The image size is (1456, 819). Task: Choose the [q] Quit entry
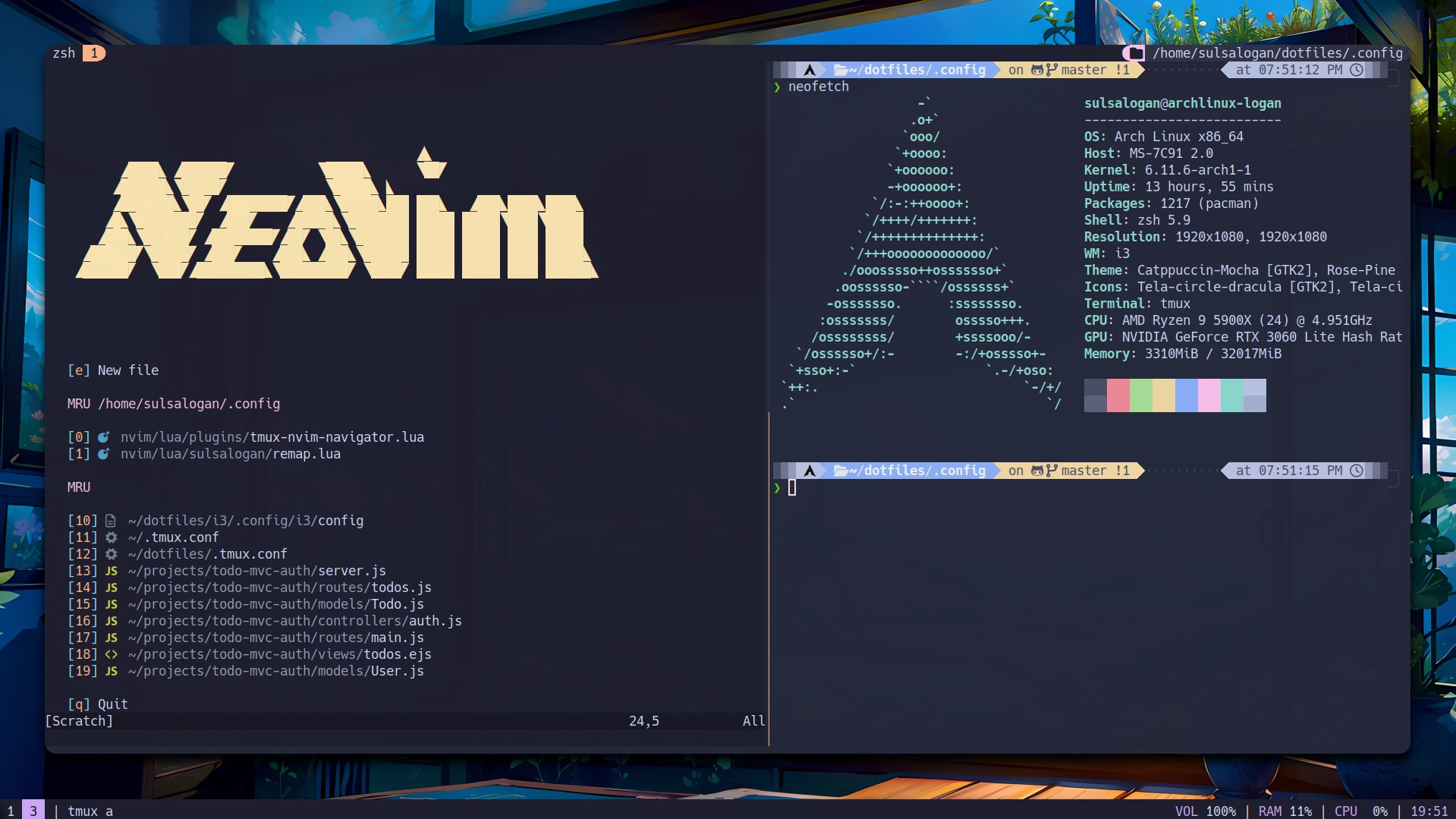coord(98,704)
